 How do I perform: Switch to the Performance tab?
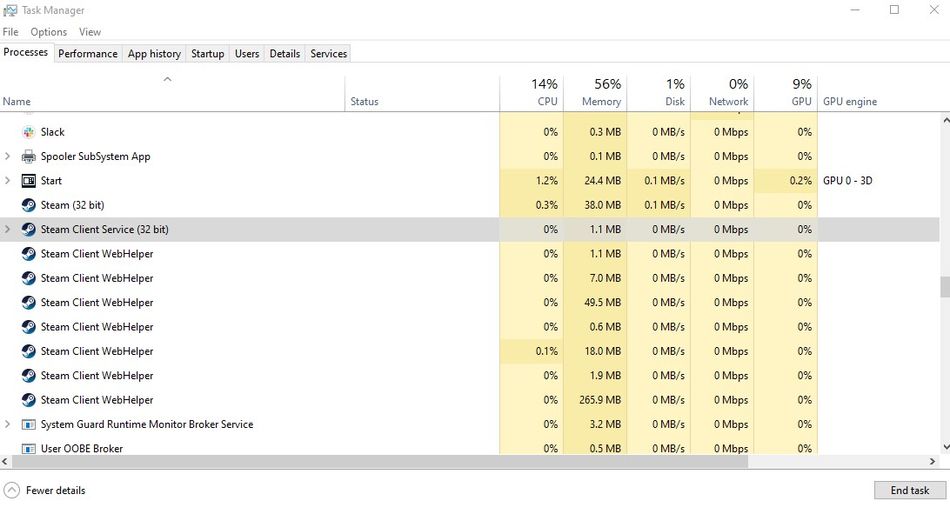coord(88,53)
